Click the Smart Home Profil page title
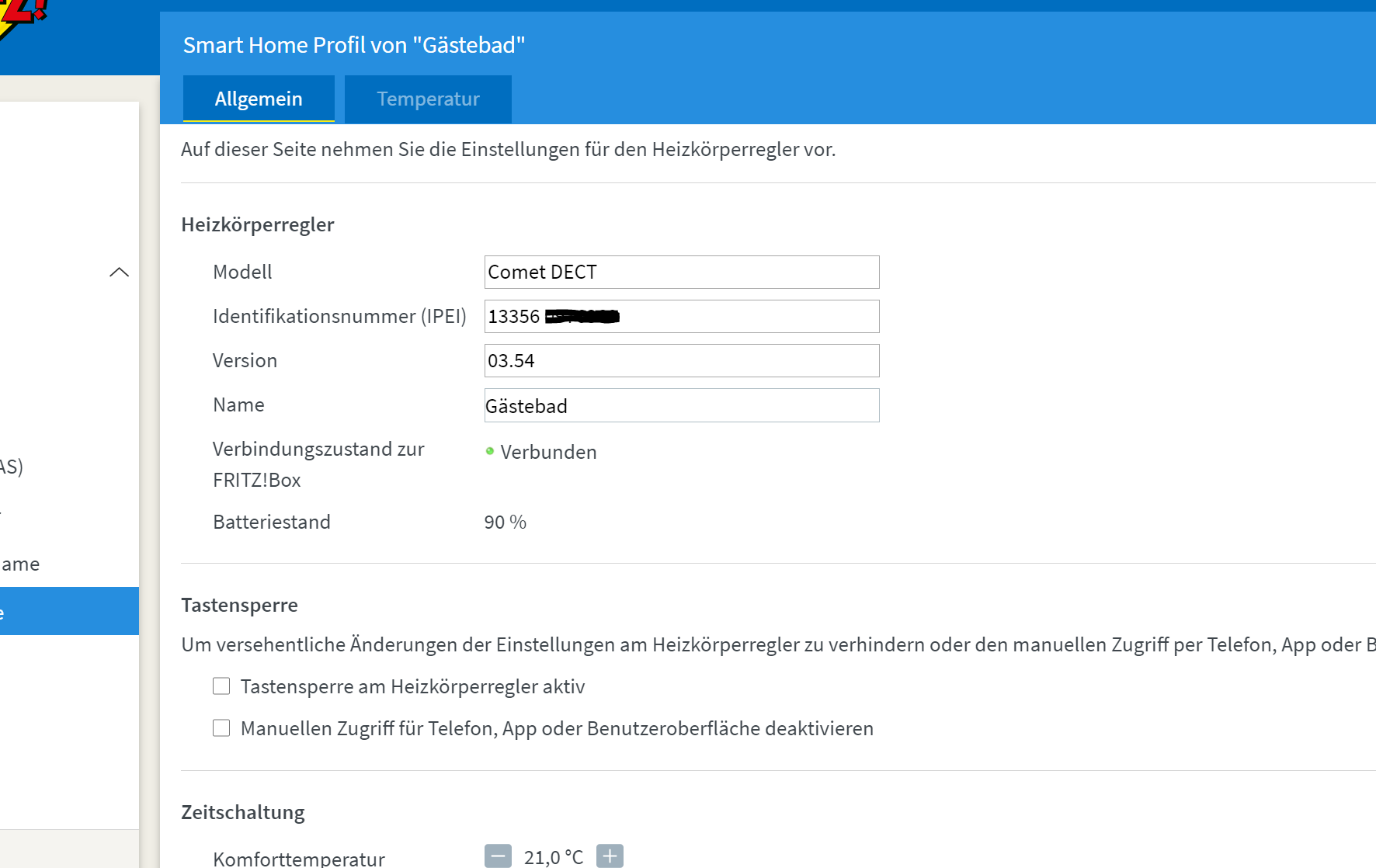This screenshot has height=868, width=1376. [354, 45]
